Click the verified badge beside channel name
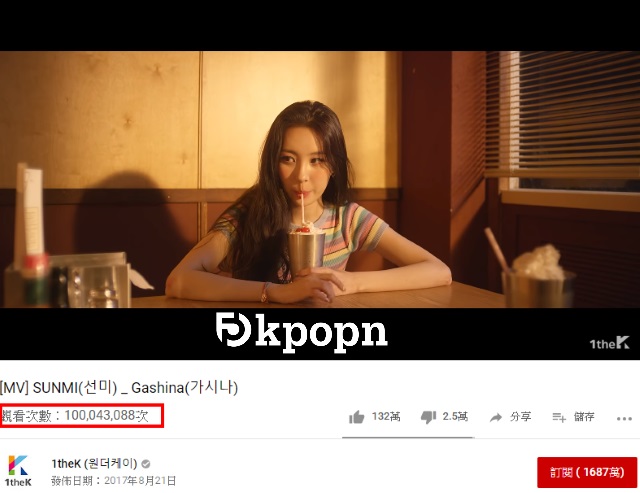 [x=145, y=464]
